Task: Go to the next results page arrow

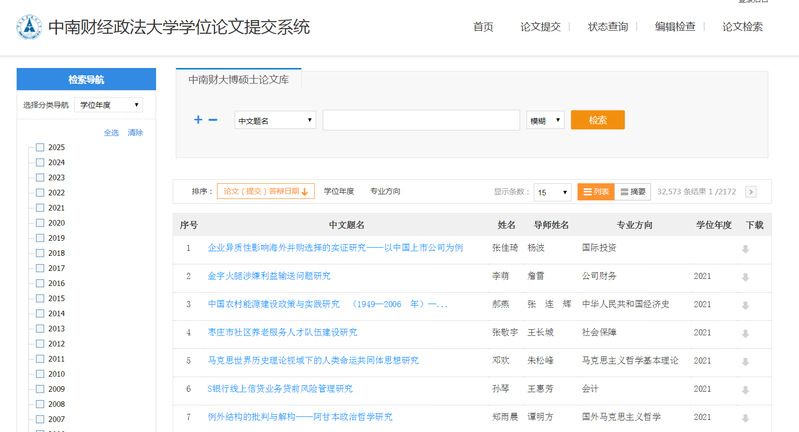Action: point(751,192)
